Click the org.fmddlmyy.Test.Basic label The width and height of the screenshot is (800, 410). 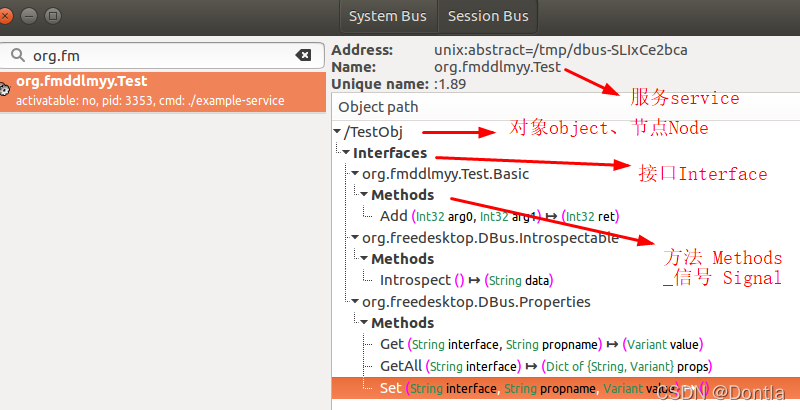tap(445, 174)
